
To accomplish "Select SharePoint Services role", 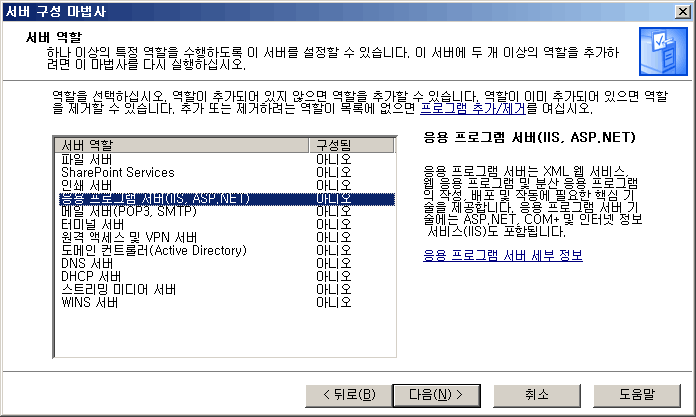I will tap(117, 172).
